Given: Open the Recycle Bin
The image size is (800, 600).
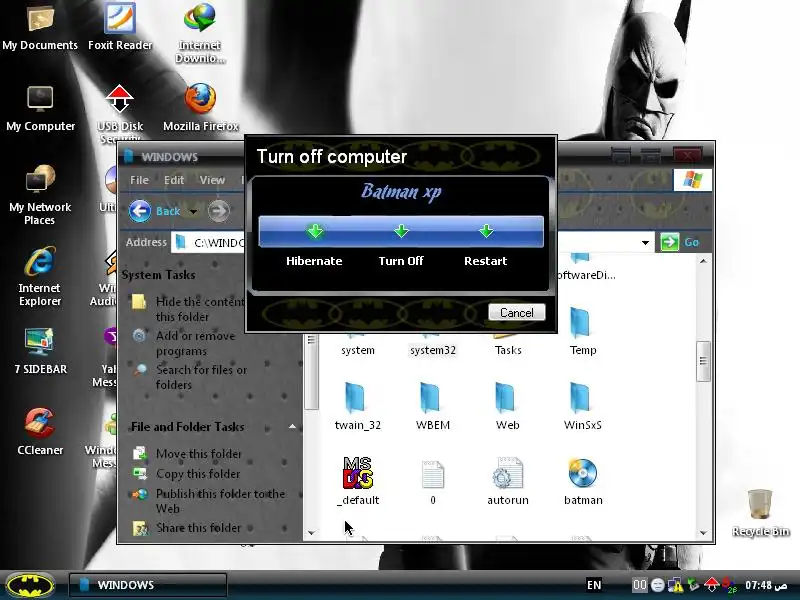Looking at the screenshot, I should pyautogui.click(x=760, y=513).
